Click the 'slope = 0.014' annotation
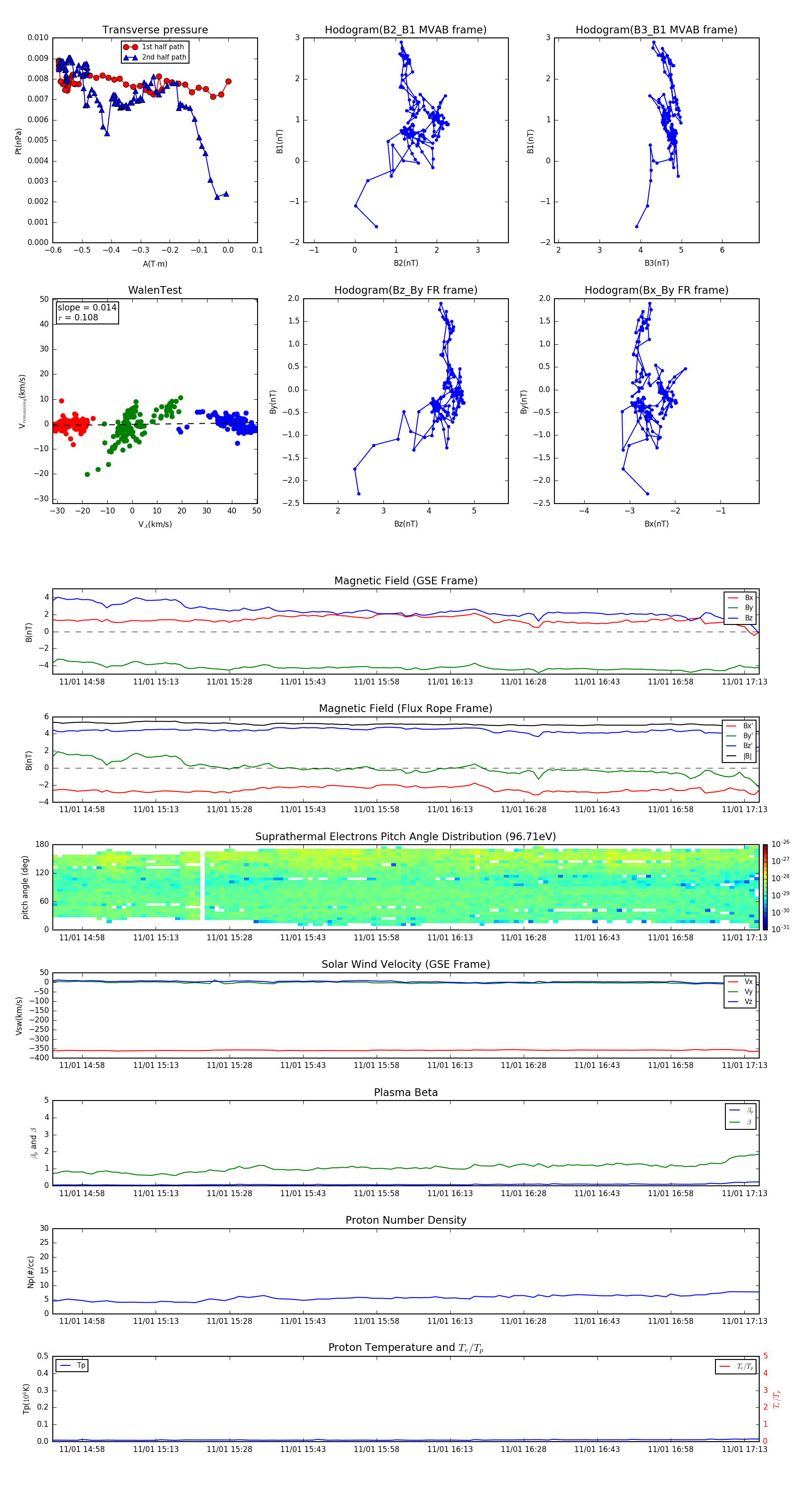The height and width of the screenshot is (1489, 812). [87, 308]
